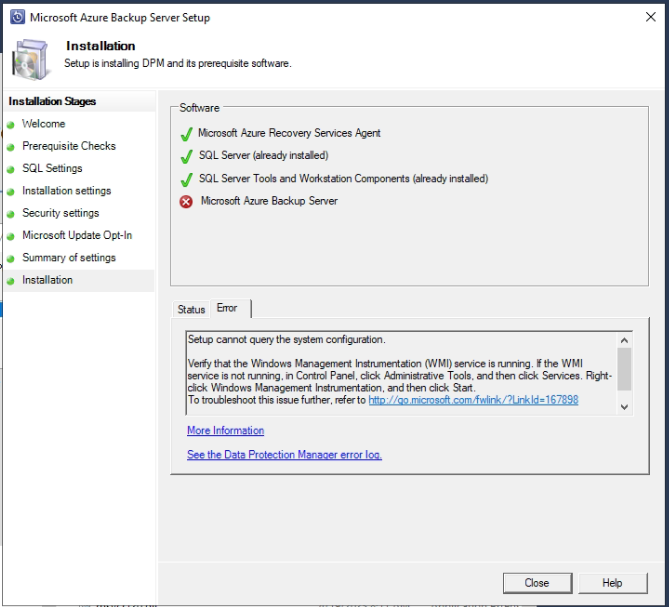Click the installation disc box icon

pyautogui.click(x=30, y=59)
